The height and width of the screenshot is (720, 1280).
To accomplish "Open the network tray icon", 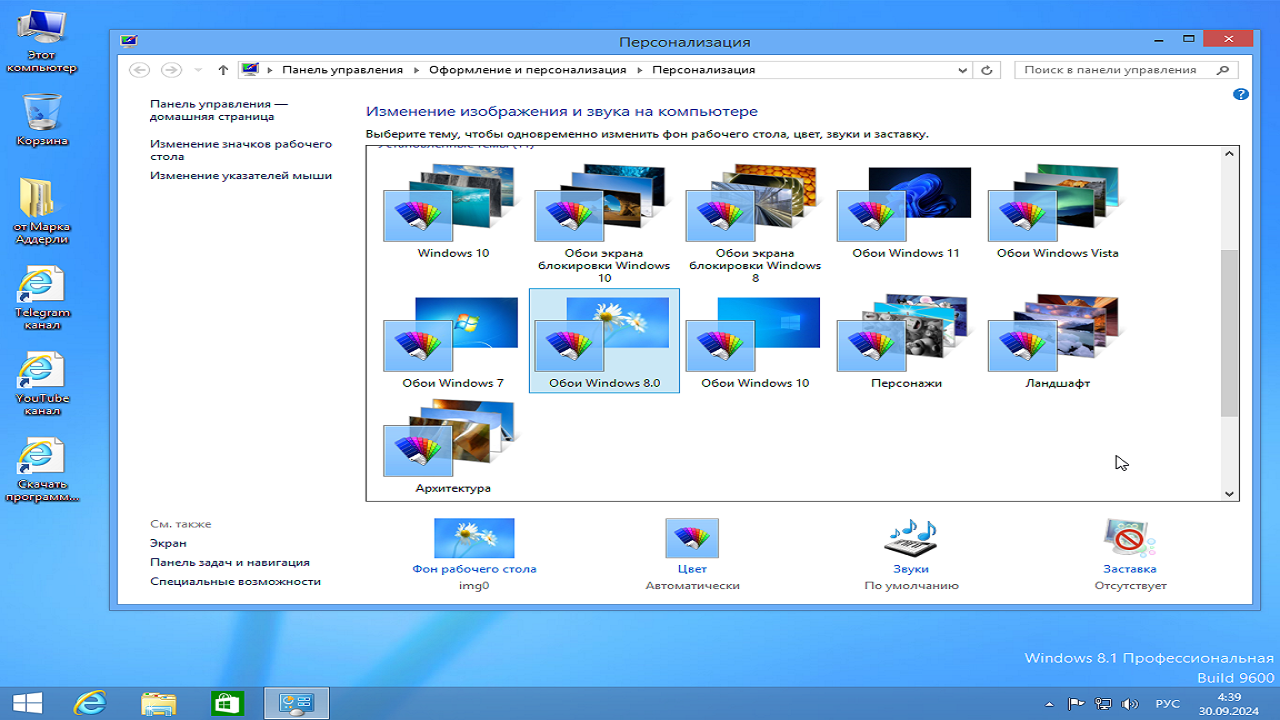I will pyautogui.click(x=1103, y=703).
